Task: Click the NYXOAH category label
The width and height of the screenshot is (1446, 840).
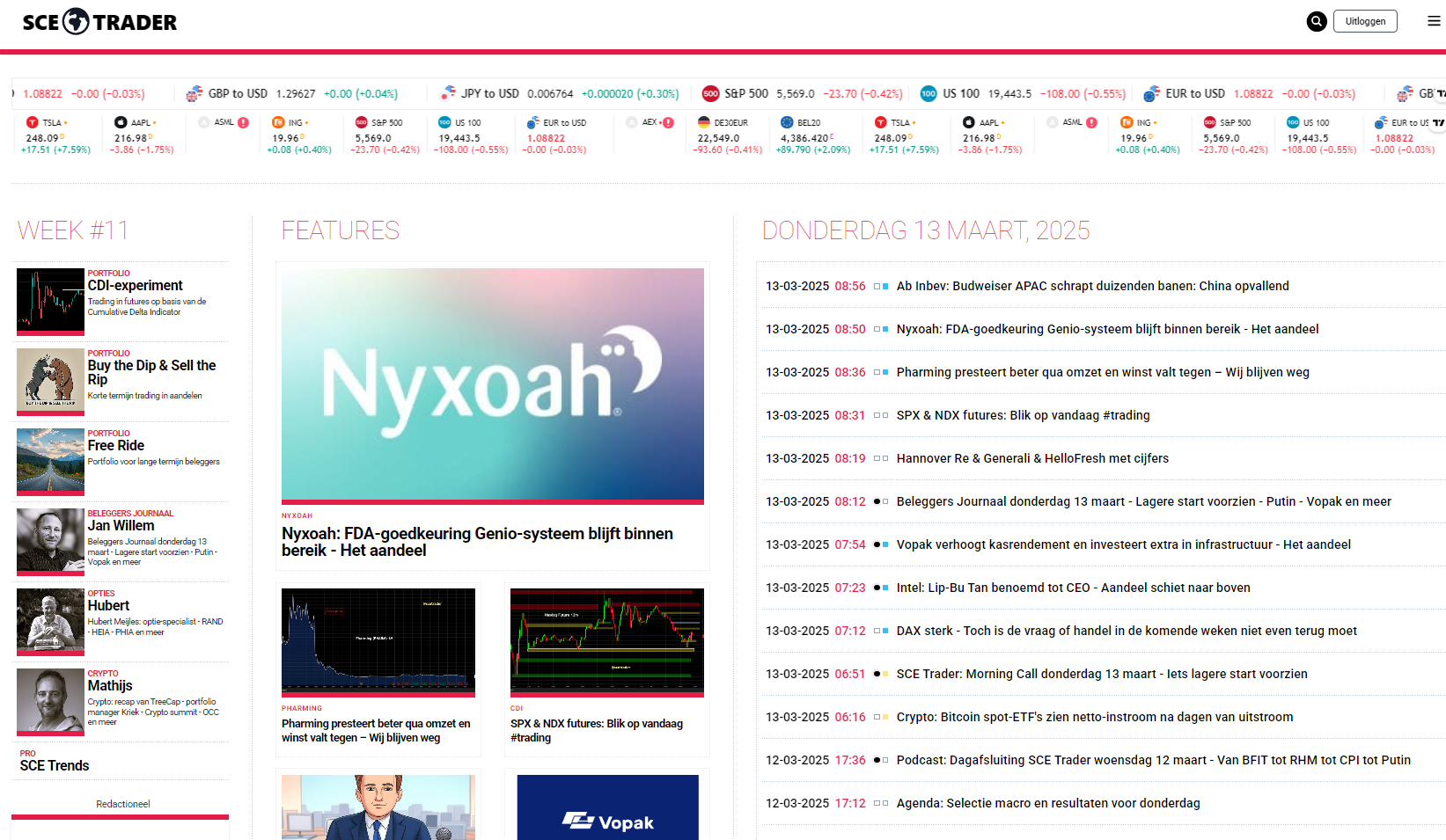Action: [x=297, y=515]
